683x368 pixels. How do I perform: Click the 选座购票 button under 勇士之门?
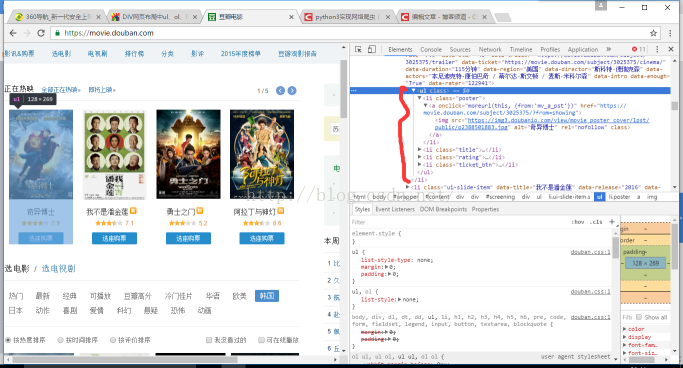[x=188, y=238]
